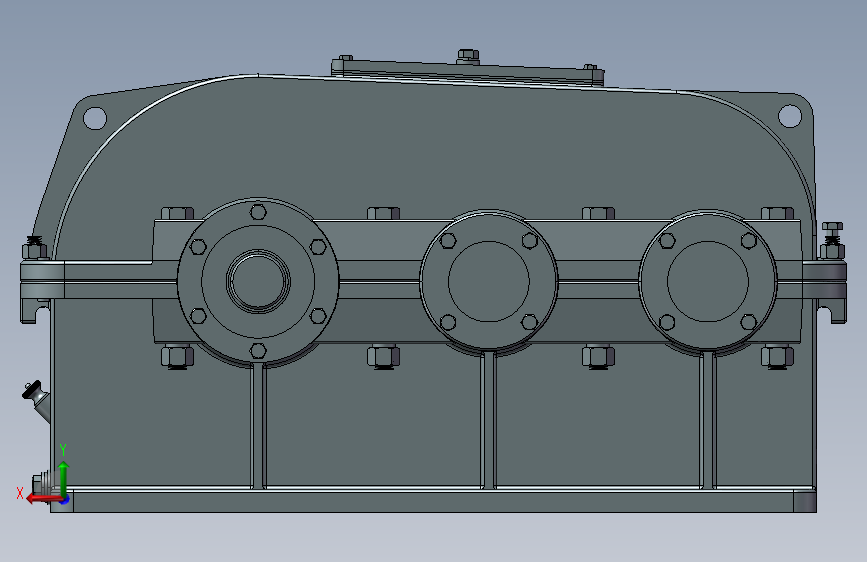The height and width of the screenshot is (562, 867).
Task: Select the shaft bore in the left bearing cover
Action: tap(258, 280)
